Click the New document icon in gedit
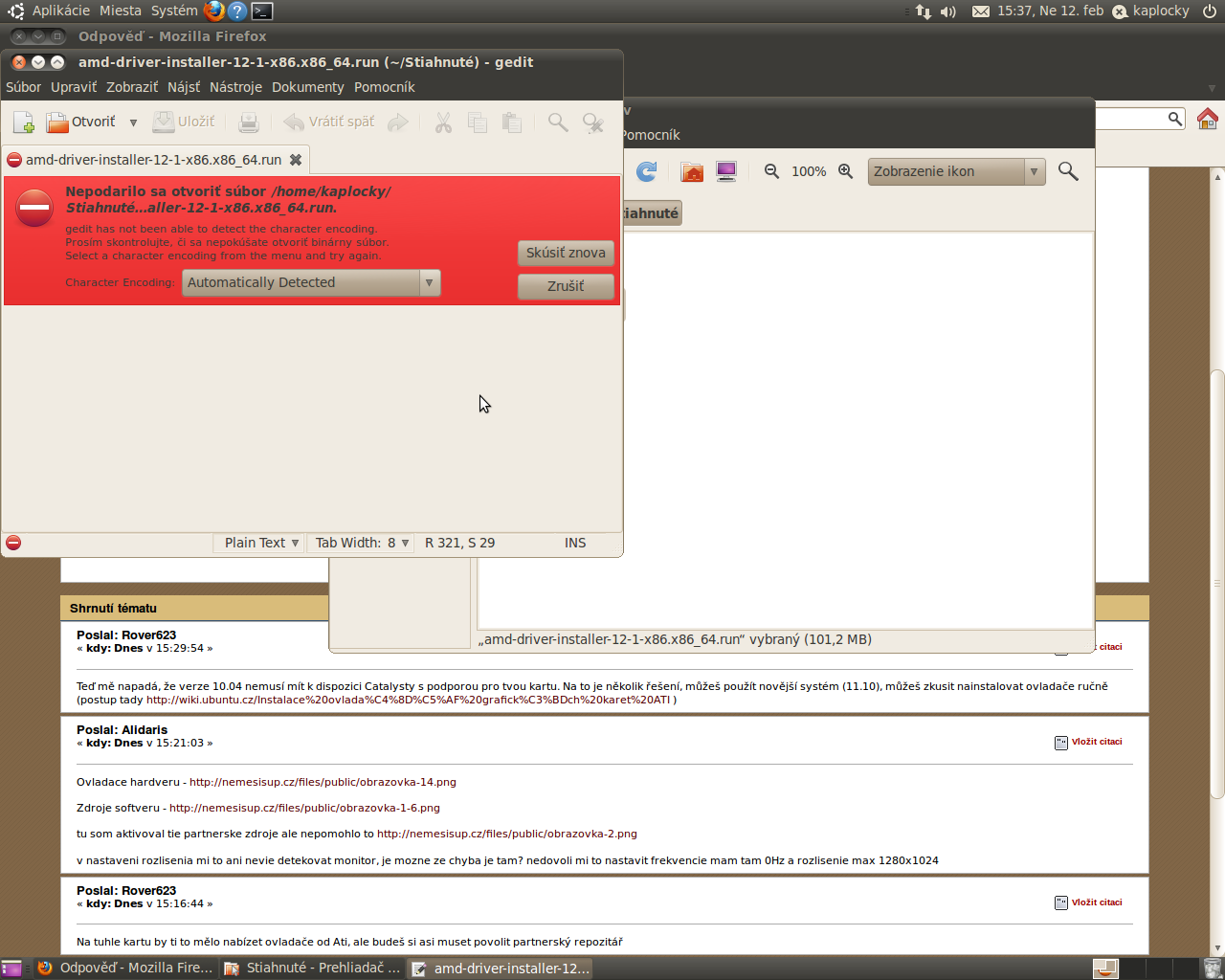 pos(24,122)
